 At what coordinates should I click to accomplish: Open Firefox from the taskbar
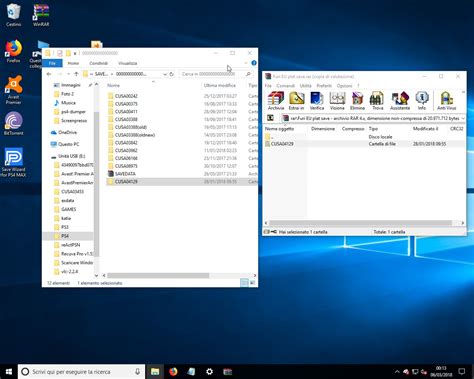173,371
